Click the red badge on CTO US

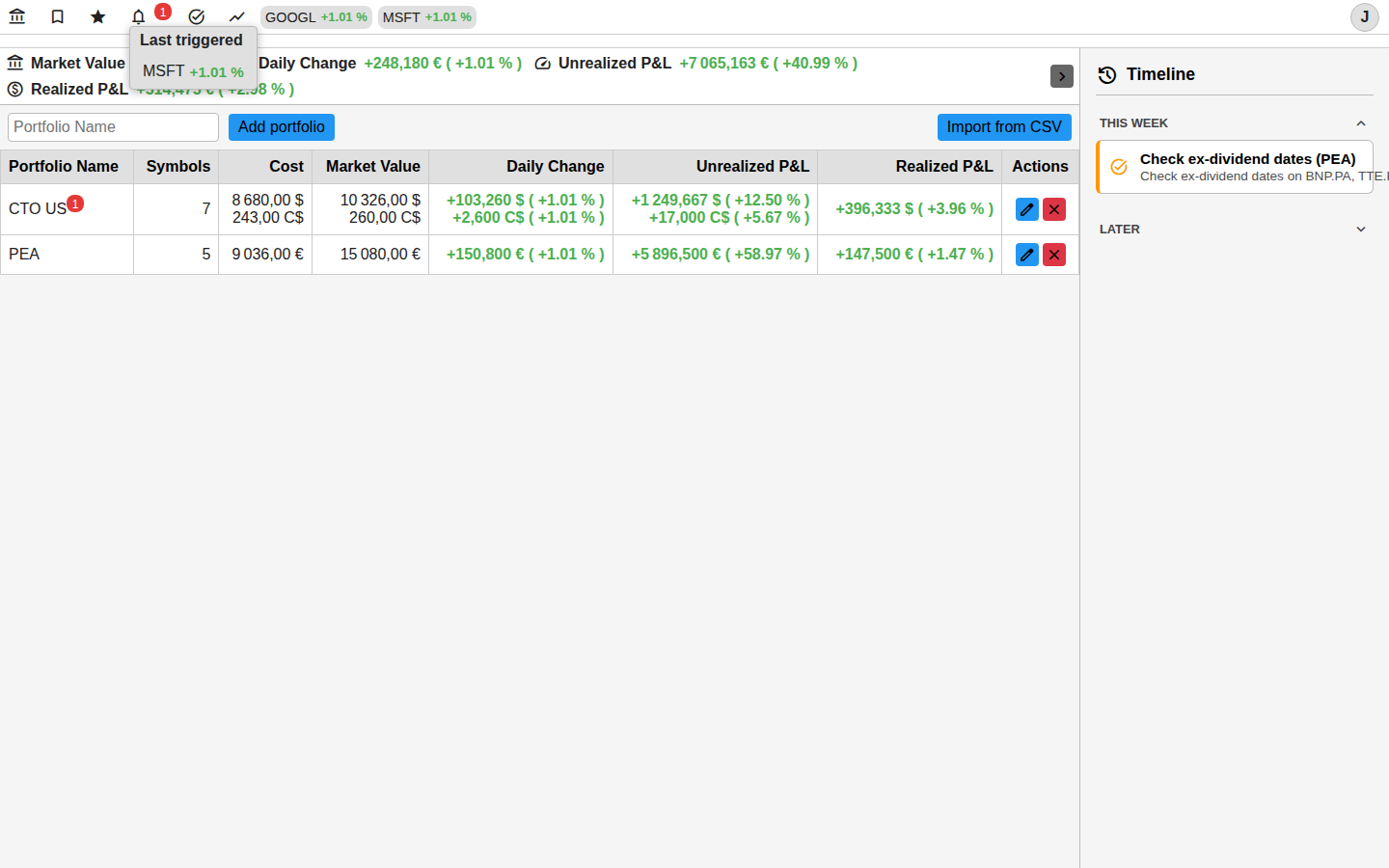[75, 203]
